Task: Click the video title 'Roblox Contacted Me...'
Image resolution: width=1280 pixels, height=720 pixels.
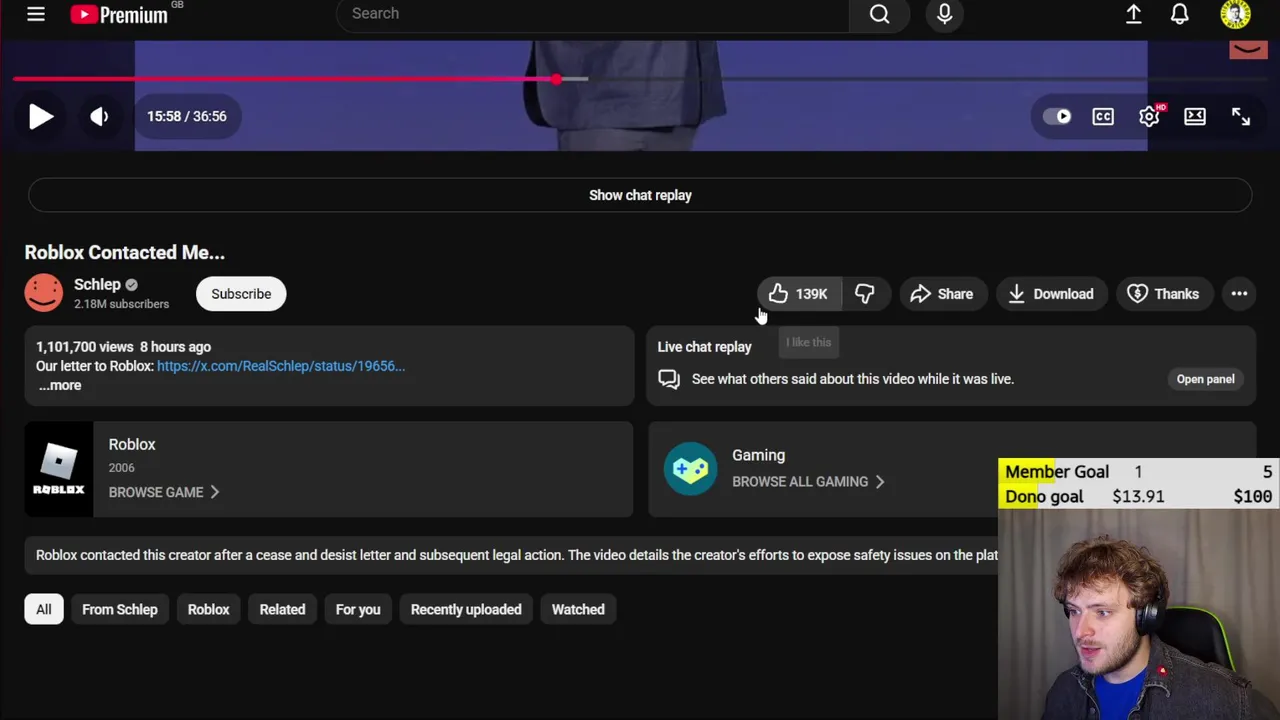Action: (125, 252)
